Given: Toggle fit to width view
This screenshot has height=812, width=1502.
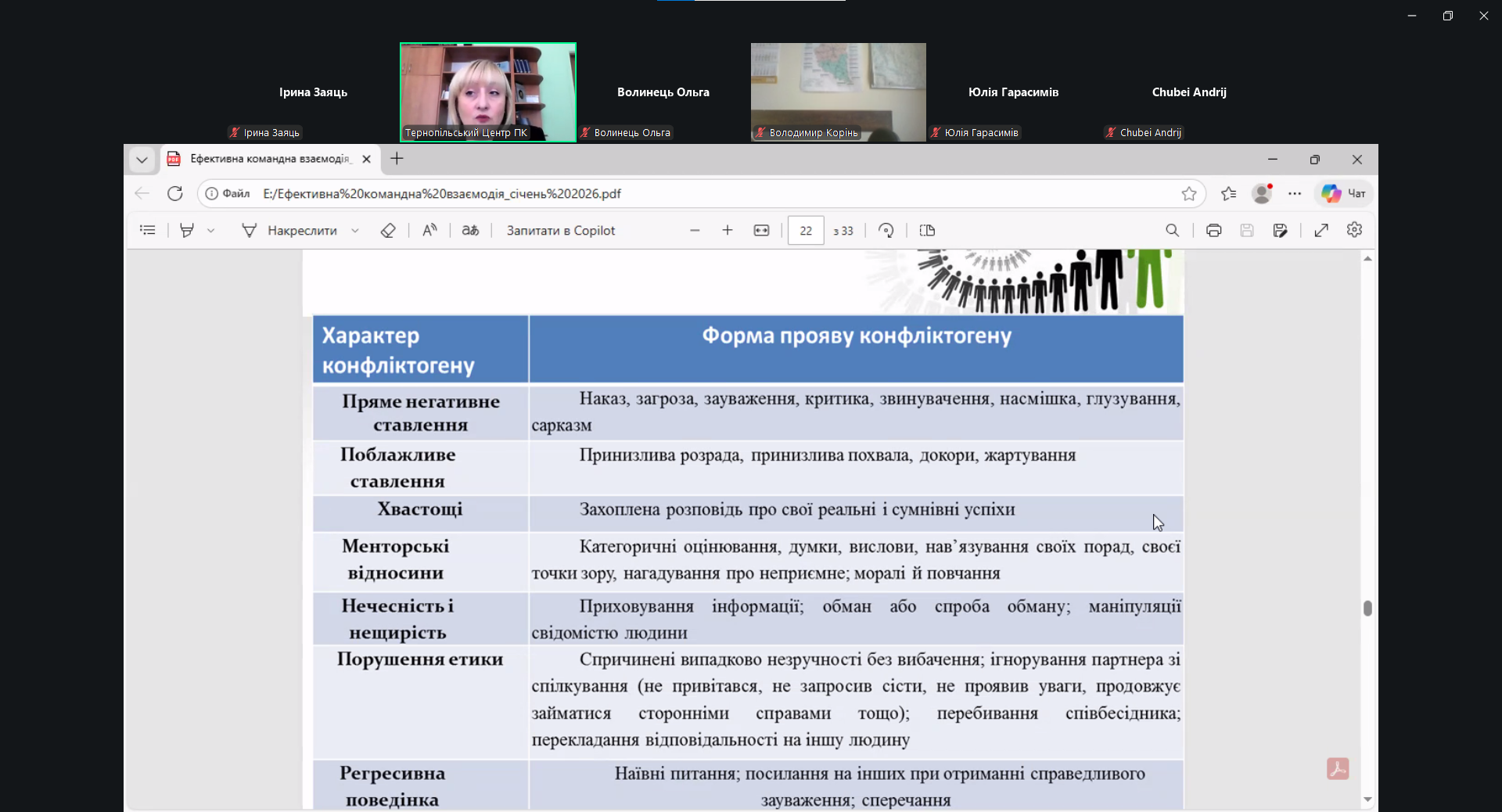Looking at the screenshot, I should pos(761,230).
